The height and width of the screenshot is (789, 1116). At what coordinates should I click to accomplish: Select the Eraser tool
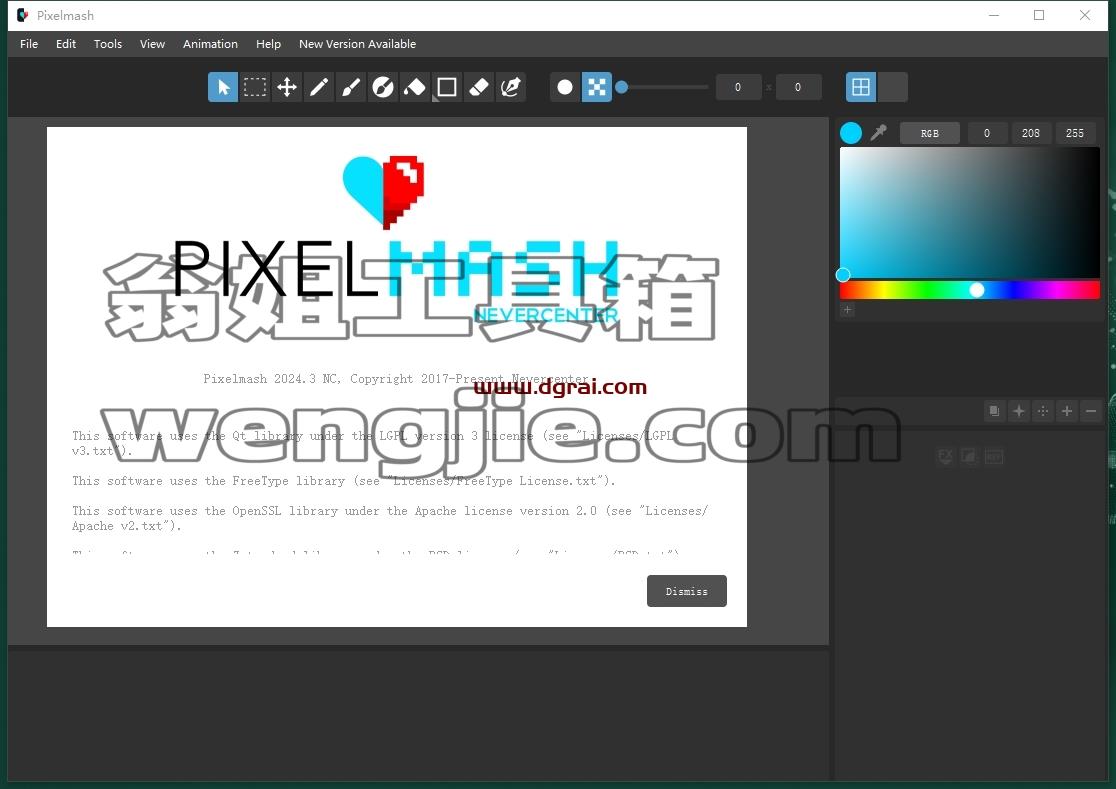point(479,88)
